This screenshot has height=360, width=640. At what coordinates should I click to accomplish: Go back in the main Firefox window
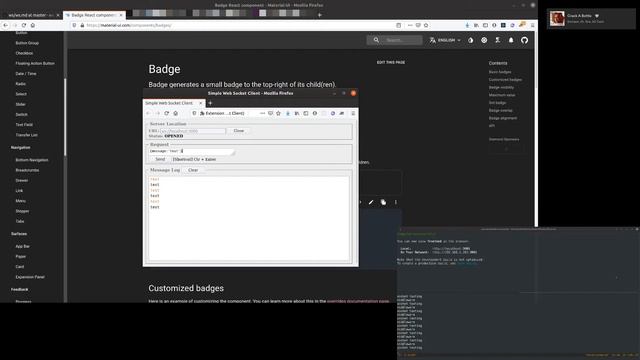(5, 25)
